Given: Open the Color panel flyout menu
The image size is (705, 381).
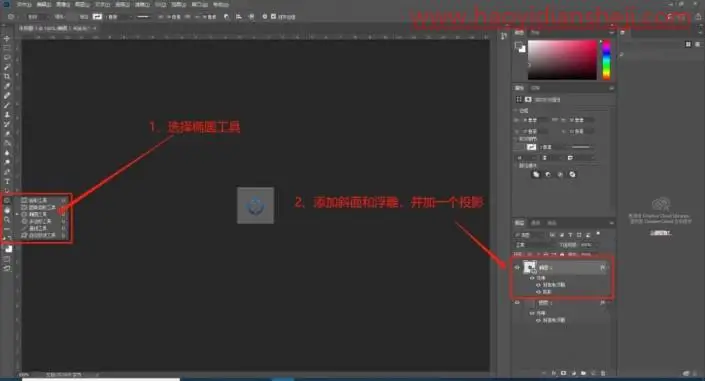Looking at the screenshot, I should [x=611, y=32].
